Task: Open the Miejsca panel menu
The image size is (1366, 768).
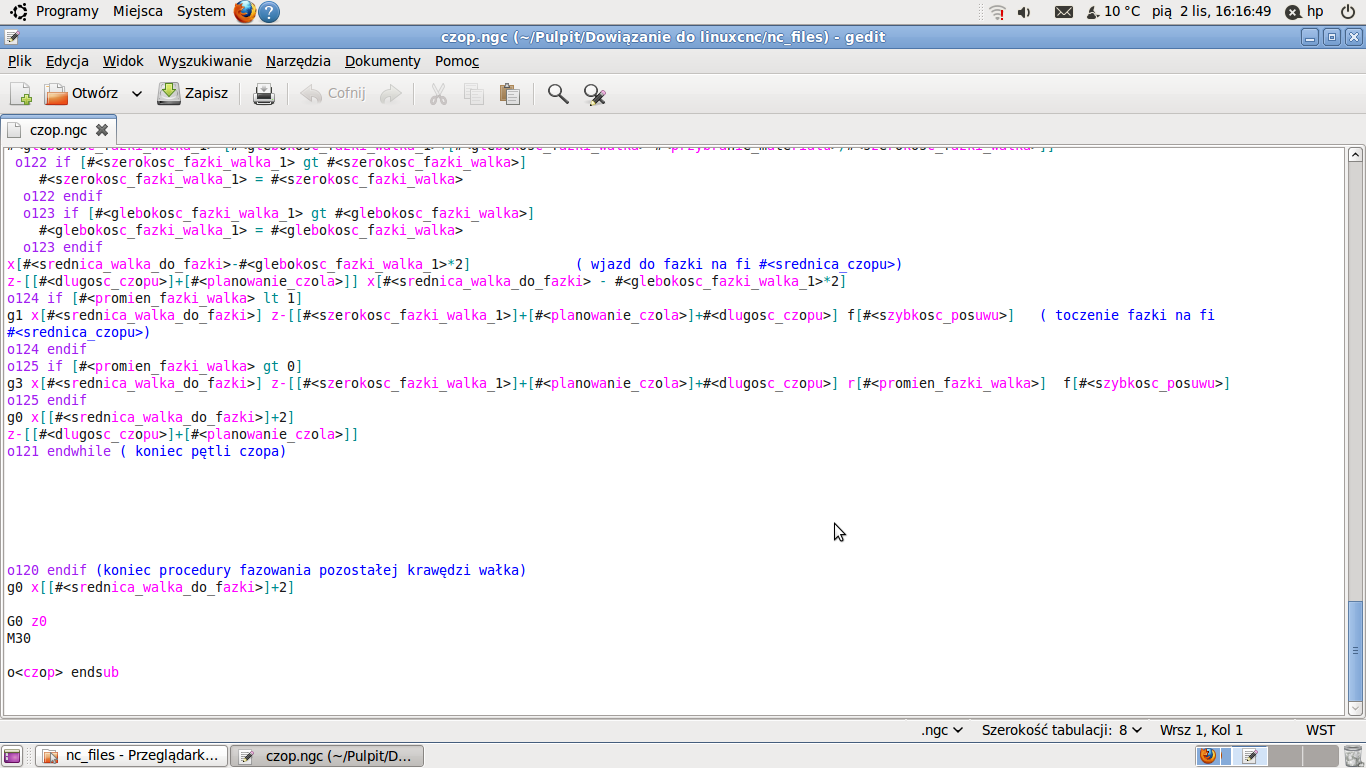Action: click(x=138, y=11)
